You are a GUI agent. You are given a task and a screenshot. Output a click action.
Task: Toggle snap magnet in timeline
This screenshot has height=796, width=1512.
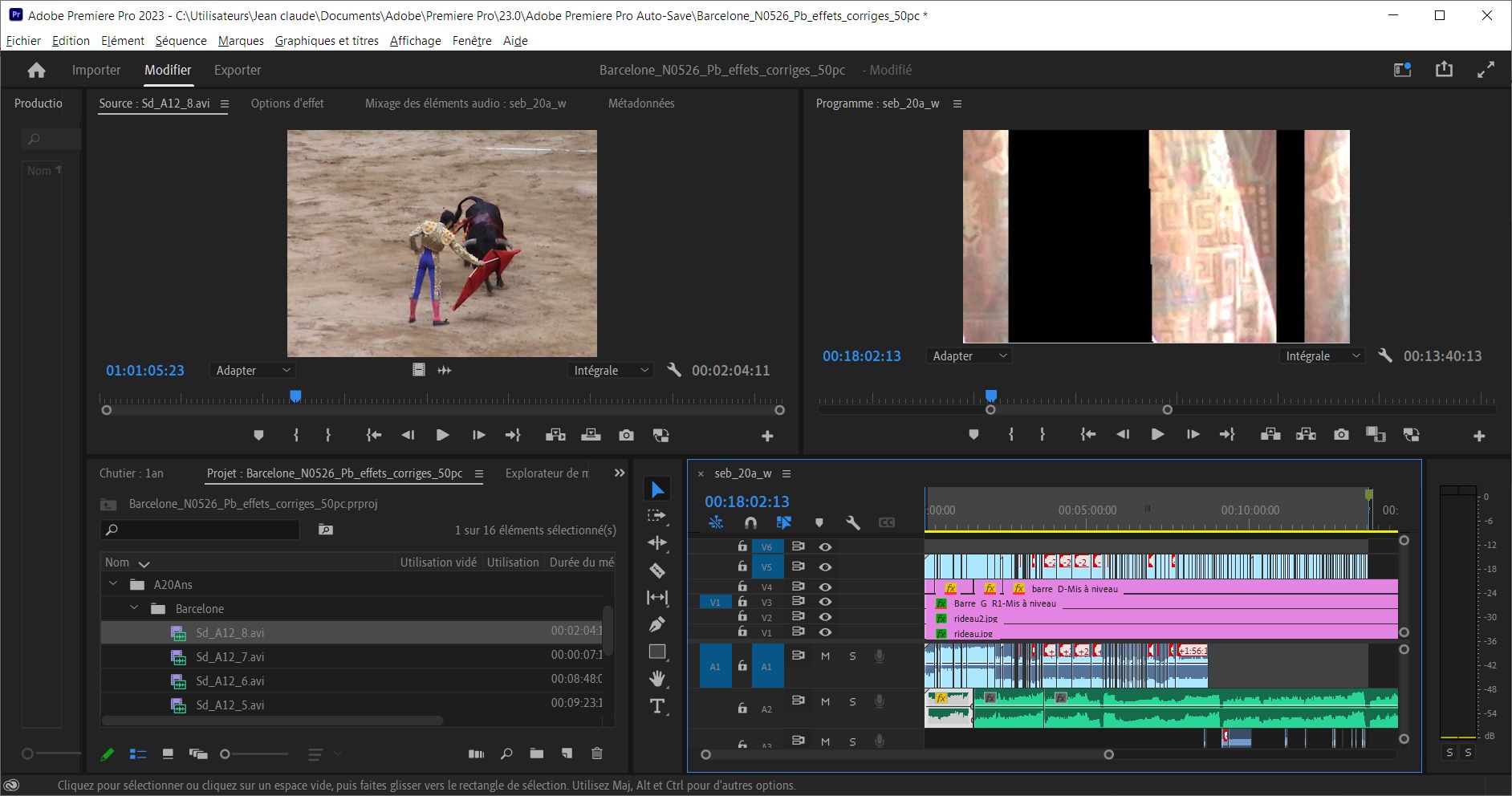tap(750, 522)
